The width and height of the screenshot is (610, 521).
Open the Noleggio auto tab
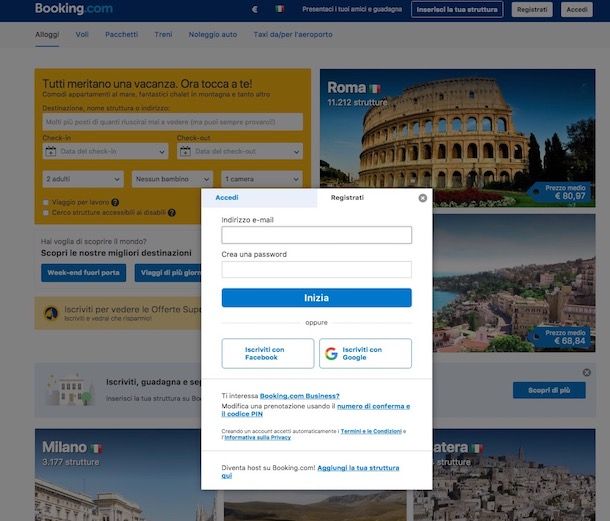click(213, 35)
